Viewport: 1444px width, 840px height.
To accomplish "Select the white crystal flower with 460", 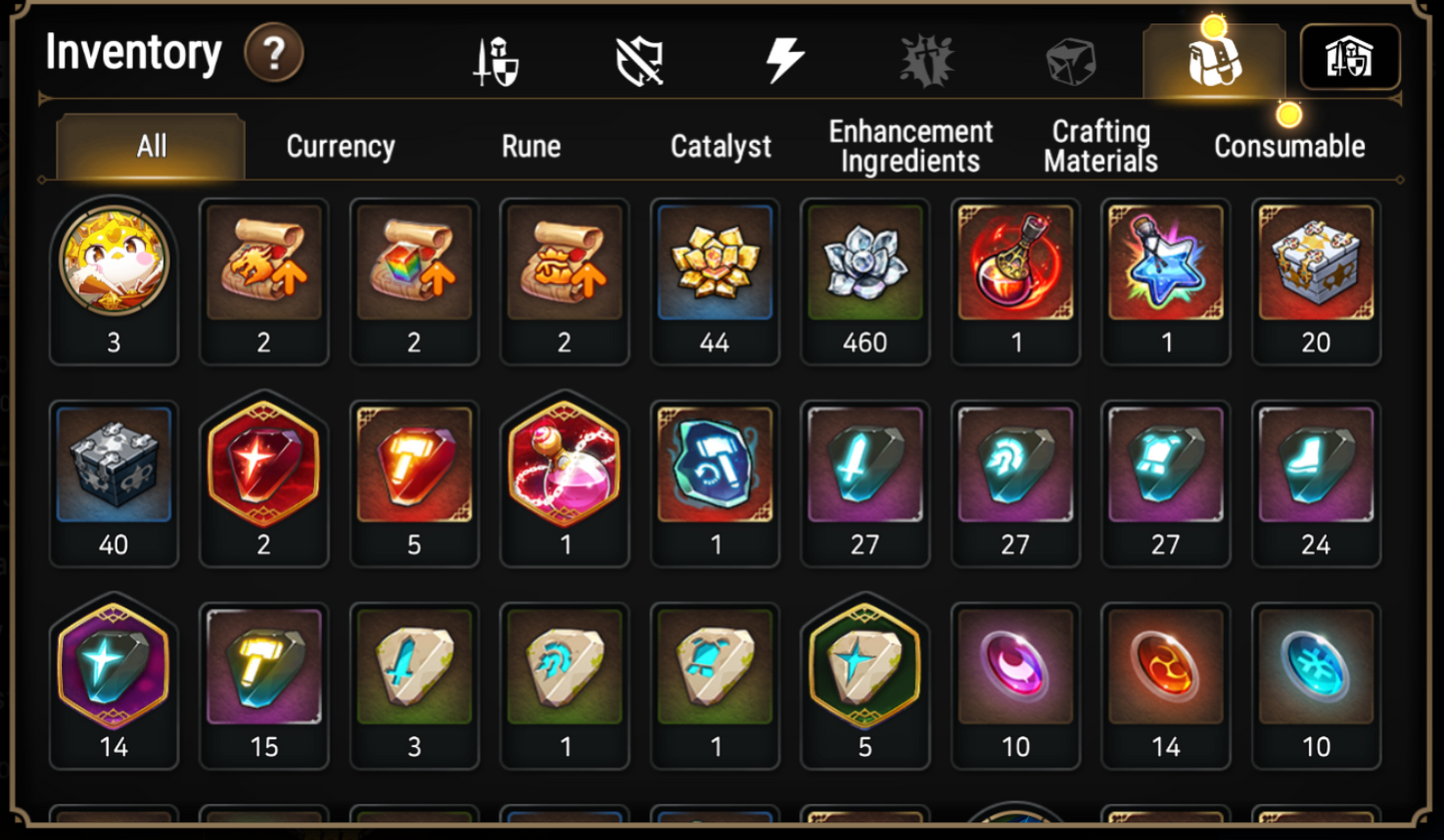I will tap(864, 281).
